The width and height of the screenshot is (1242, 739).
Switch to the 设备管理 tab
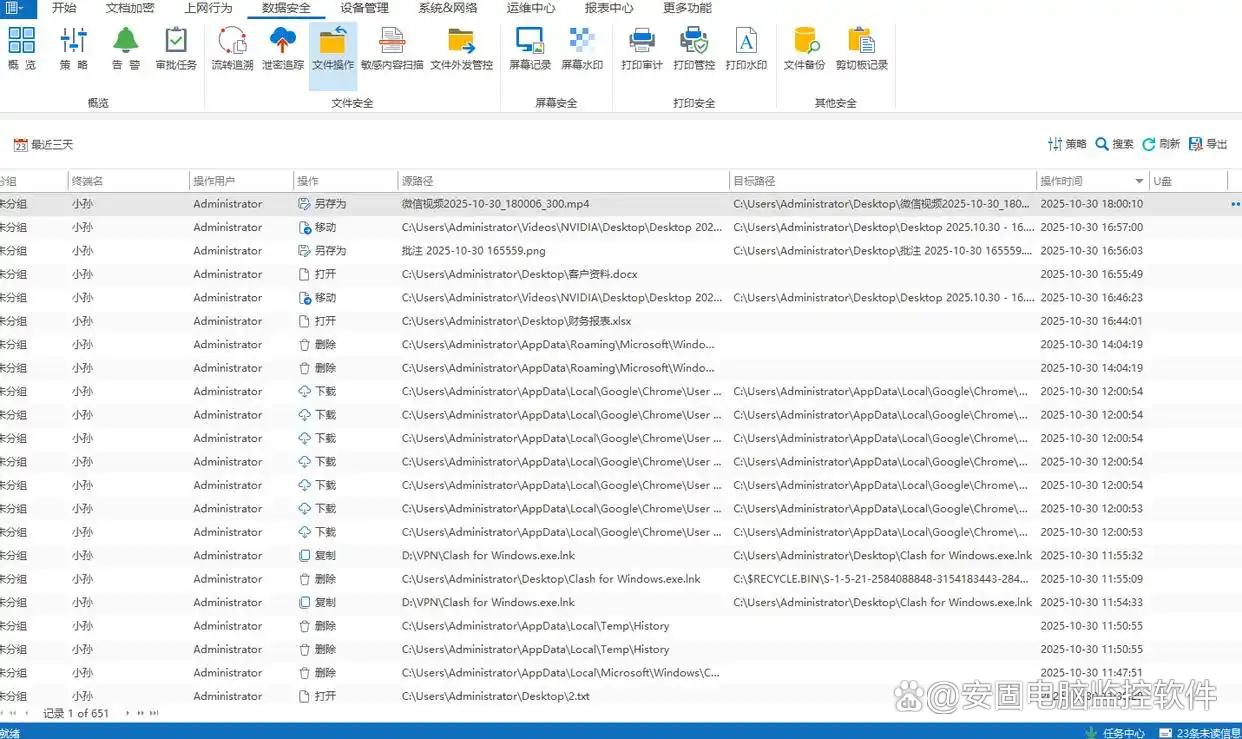[x=364, y=8]
